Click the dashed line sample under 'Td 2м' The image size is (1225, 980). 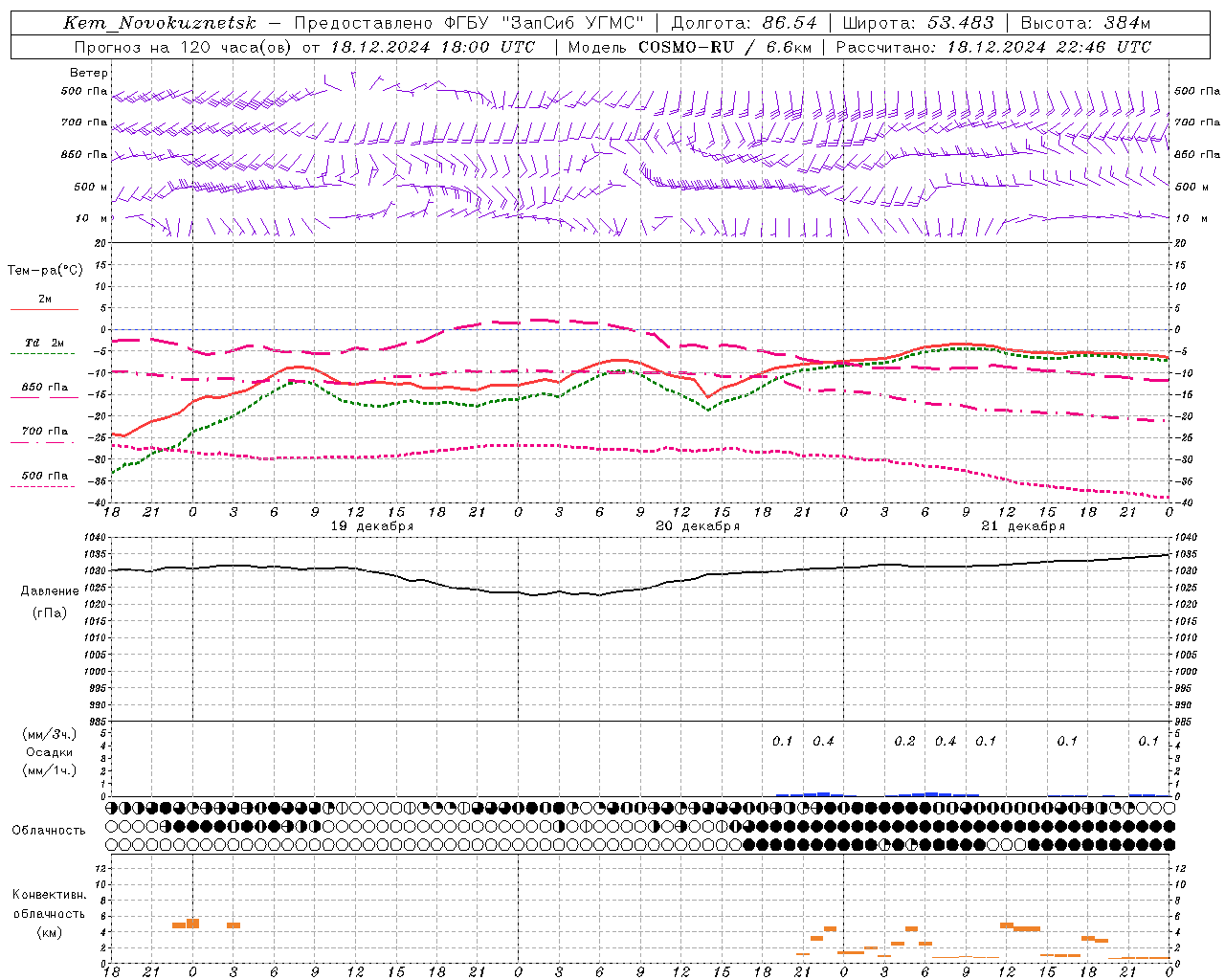pos(42,354)
